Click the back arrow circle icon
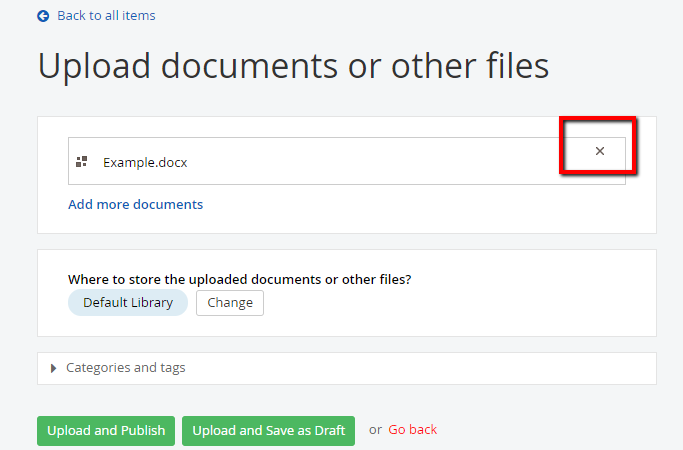This screenshot has height=450, width=683. [x=43, y=16]
